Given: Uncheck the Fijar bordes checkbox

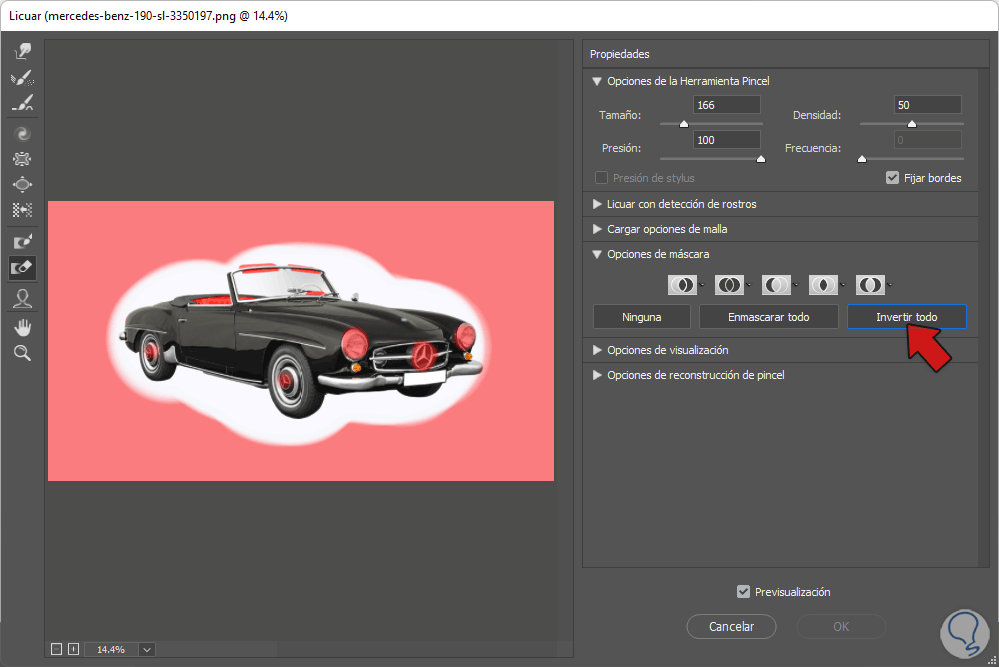Looking at the screenshot, I should [x=893, y=178].
